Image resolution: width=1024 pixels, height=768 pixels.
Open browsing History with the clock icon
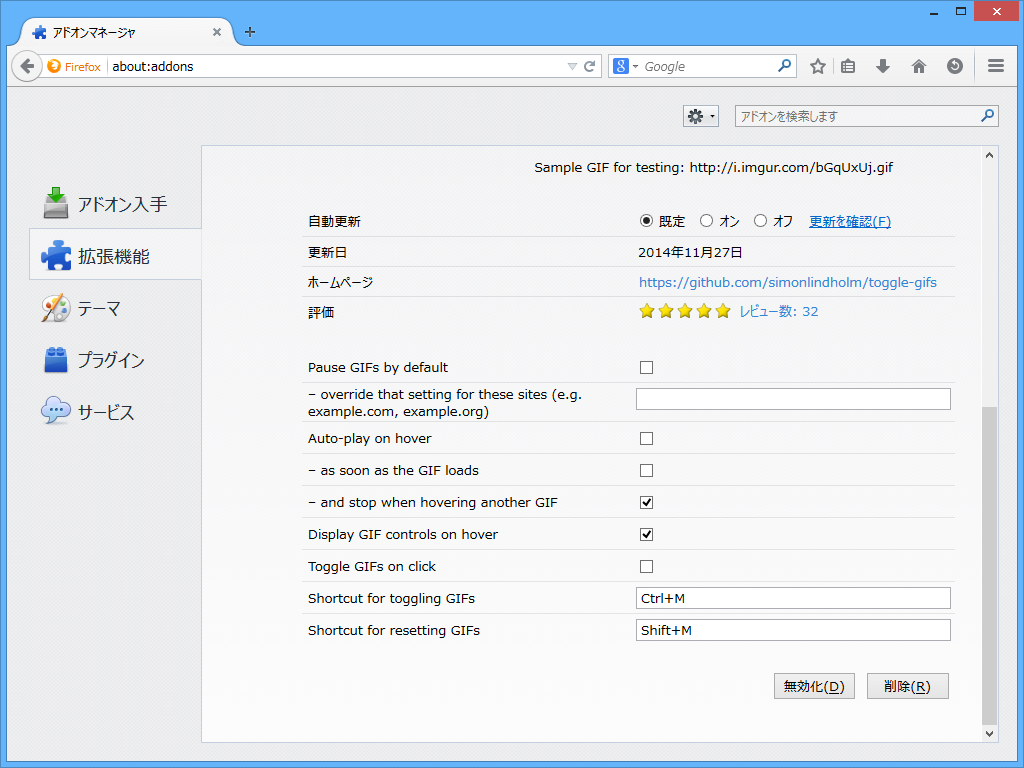955,65
